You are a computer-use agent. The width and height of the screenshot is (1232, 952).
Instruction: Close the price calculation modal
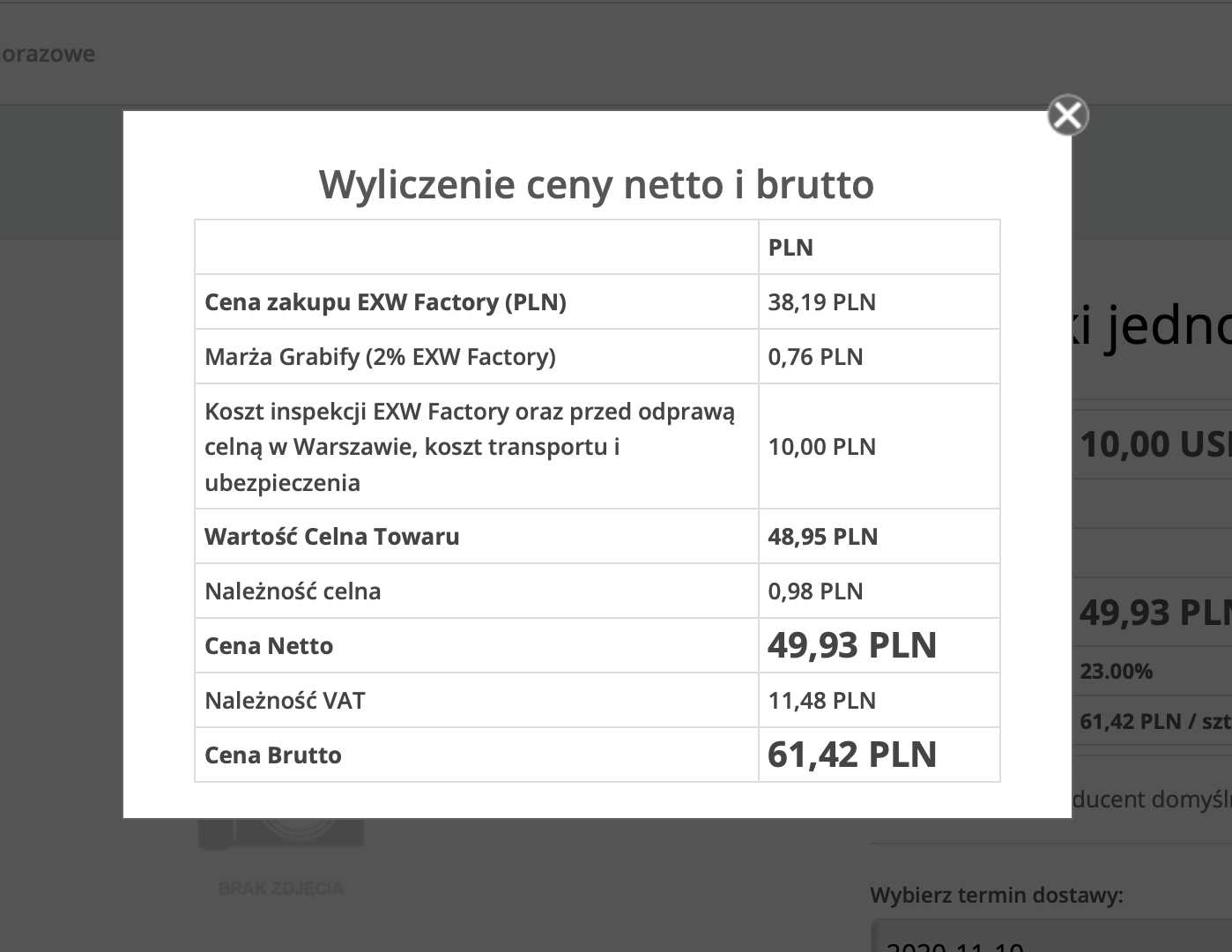click(x=1067, y=115)
